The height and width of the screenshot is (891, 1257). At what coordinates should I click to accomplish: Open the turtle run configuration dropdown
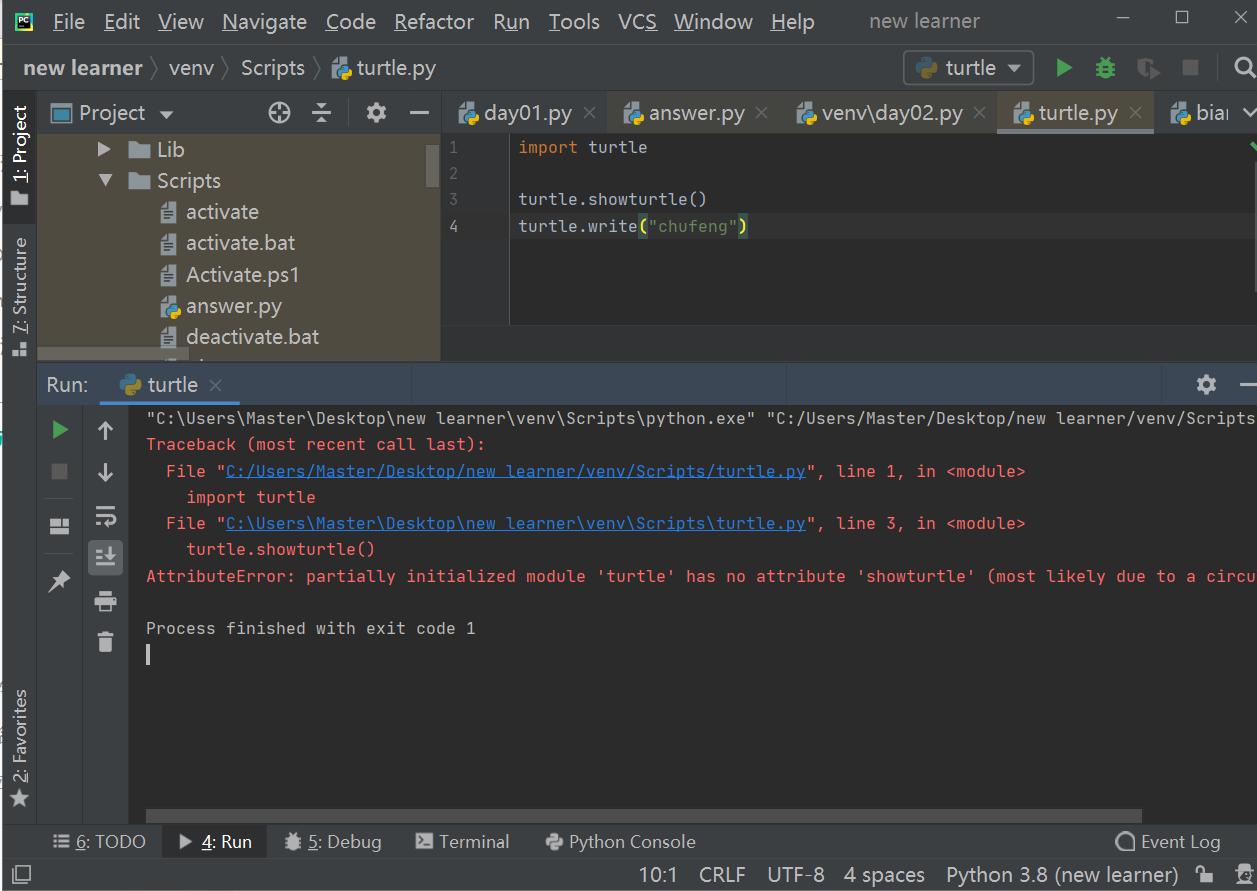(968, 68)
